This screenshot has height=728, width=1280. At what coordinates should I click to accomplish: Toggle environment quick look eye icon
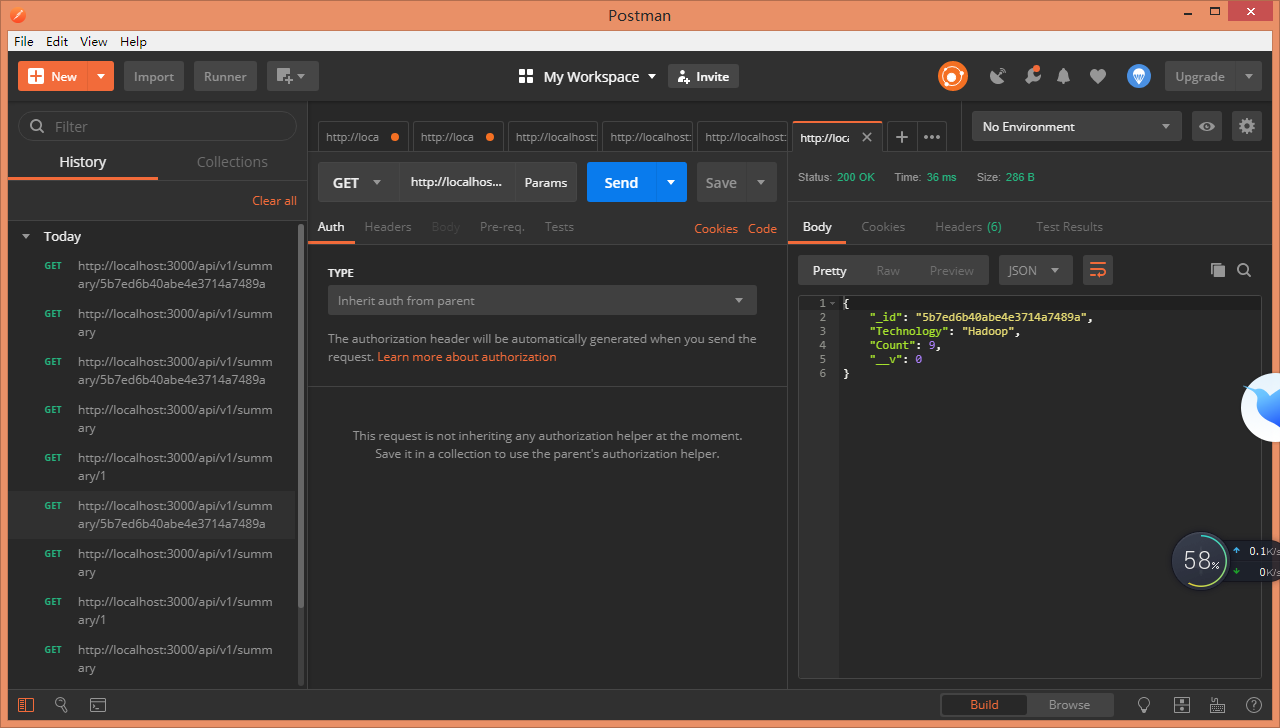point(1207,126)
